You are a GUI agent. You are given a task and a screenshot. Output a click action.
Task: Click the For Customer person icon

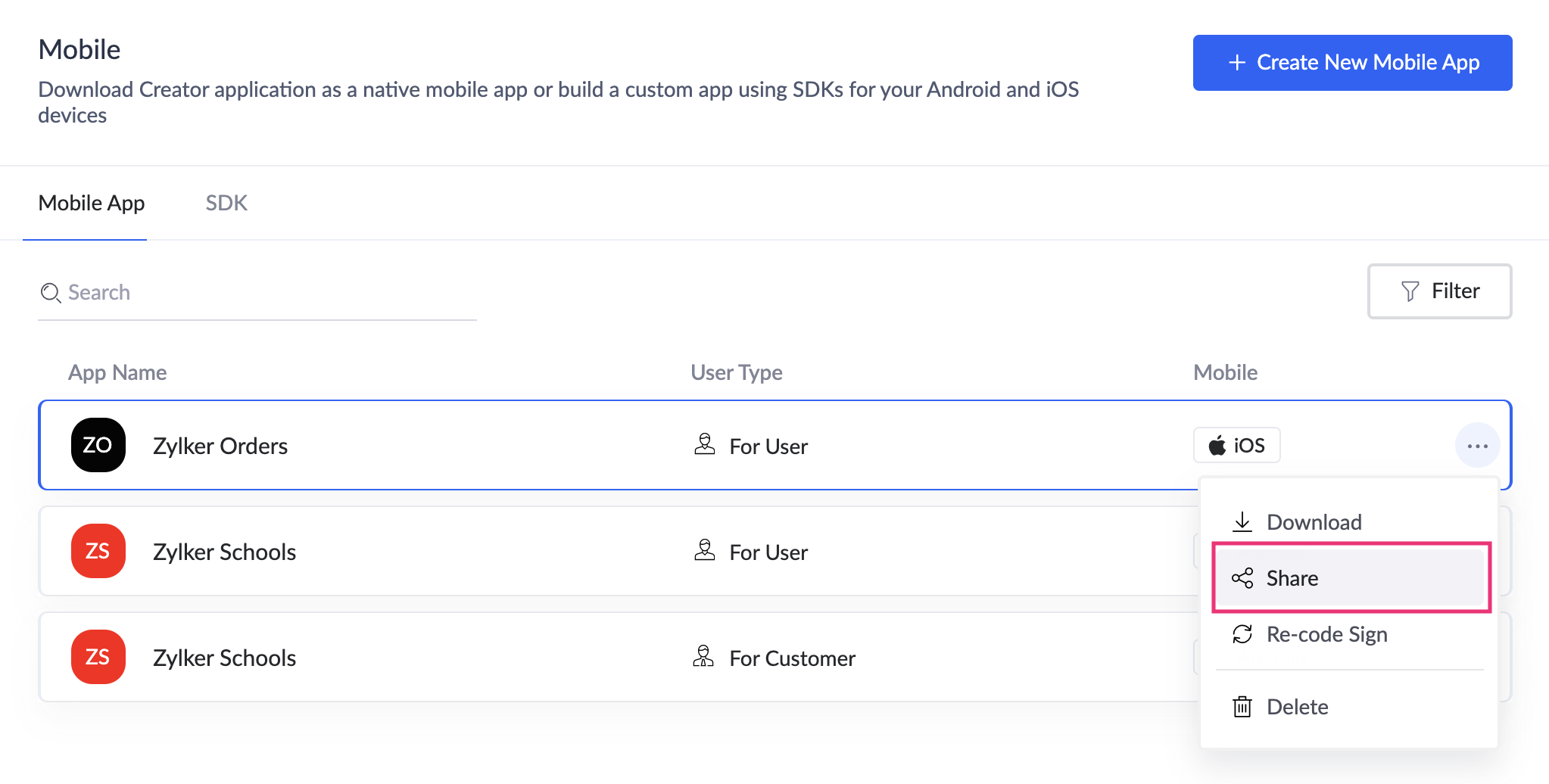click(x=704, y=657)
